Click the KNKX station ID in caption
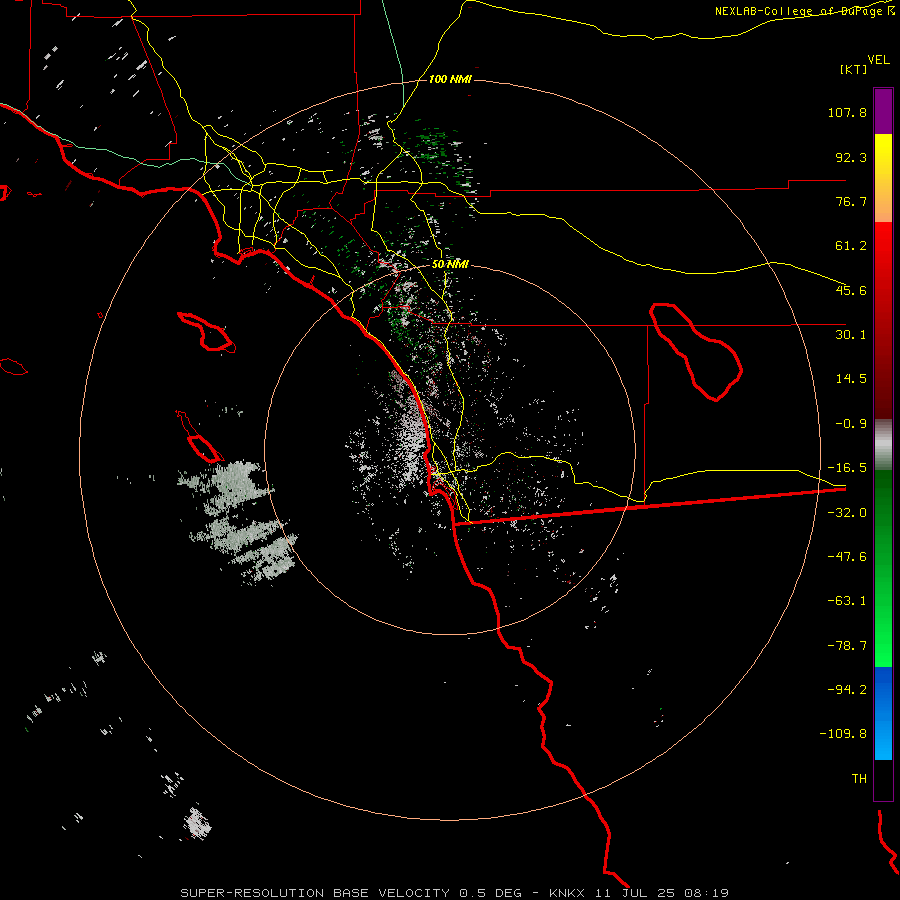The image size is (900, 900). 567,893
